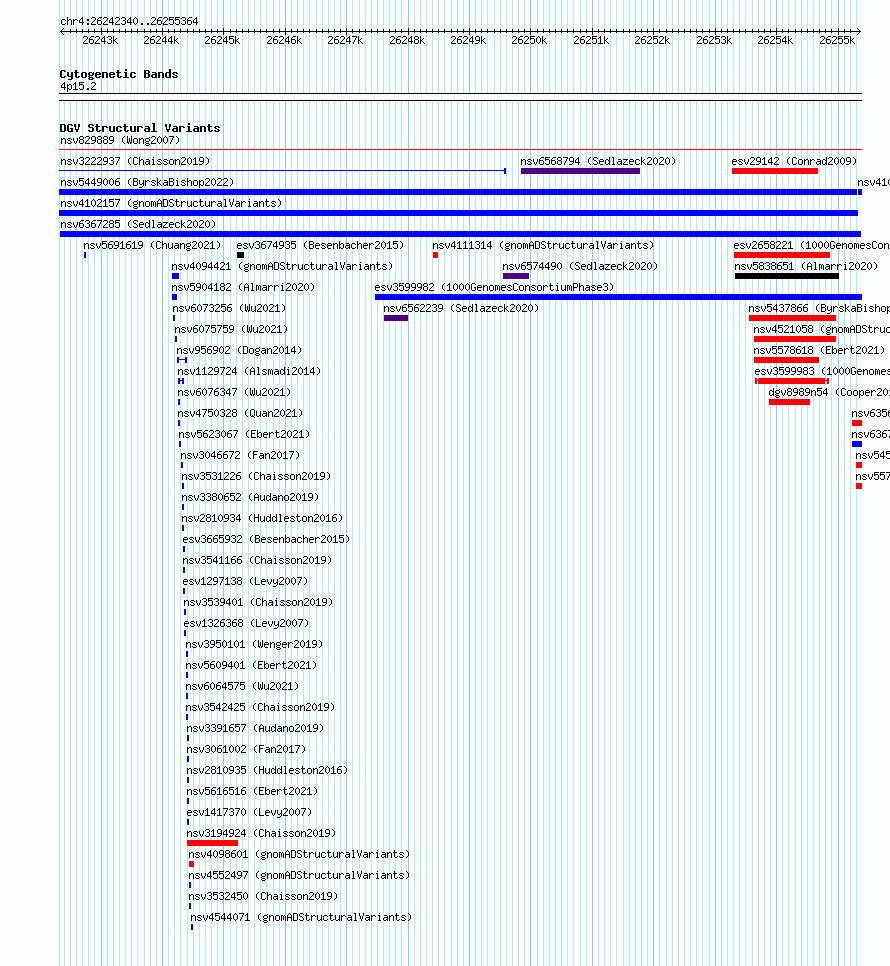Click esv3665932 (Besenbacher2015) label

266,539
